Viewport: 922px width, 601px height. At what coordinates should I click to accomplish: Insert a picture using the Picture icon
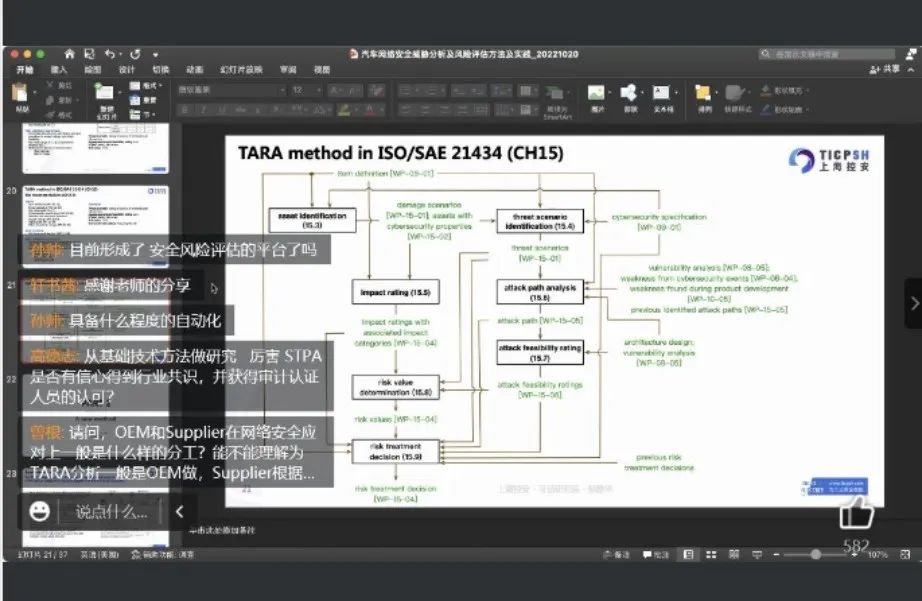click(x=597, y=95)
